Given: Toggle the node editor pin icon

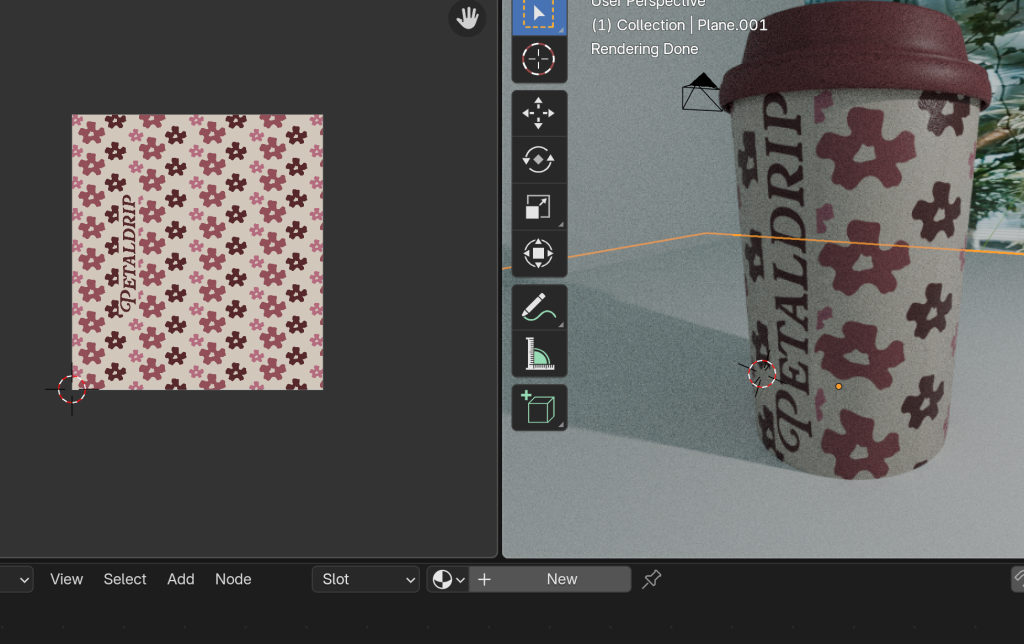Looking at the screenshot, I should pyautogui.click(x=652, y=579).
